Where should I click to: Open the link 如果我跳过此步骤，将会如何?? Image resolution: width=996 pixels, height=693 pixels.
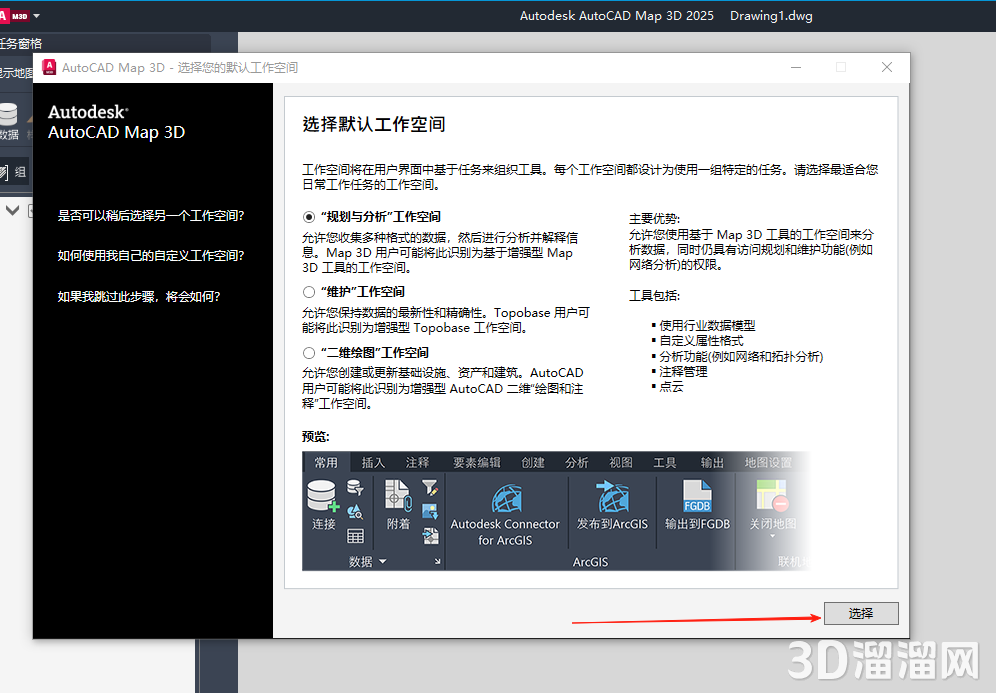138,297
